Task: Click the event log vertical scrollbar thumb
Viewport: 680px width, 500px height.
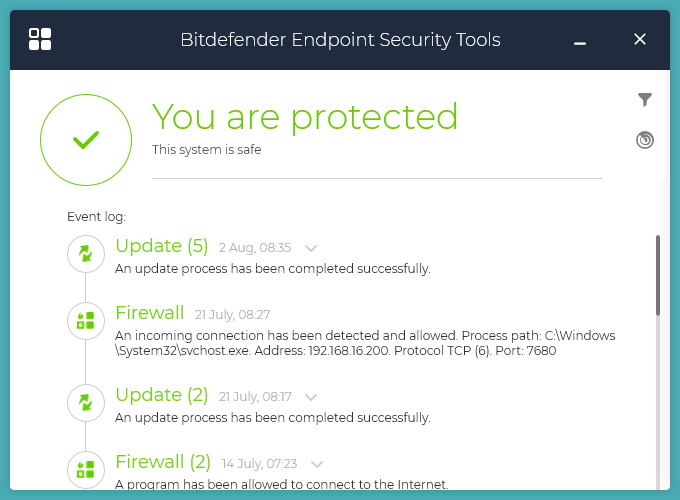Action: pos(658,275)
